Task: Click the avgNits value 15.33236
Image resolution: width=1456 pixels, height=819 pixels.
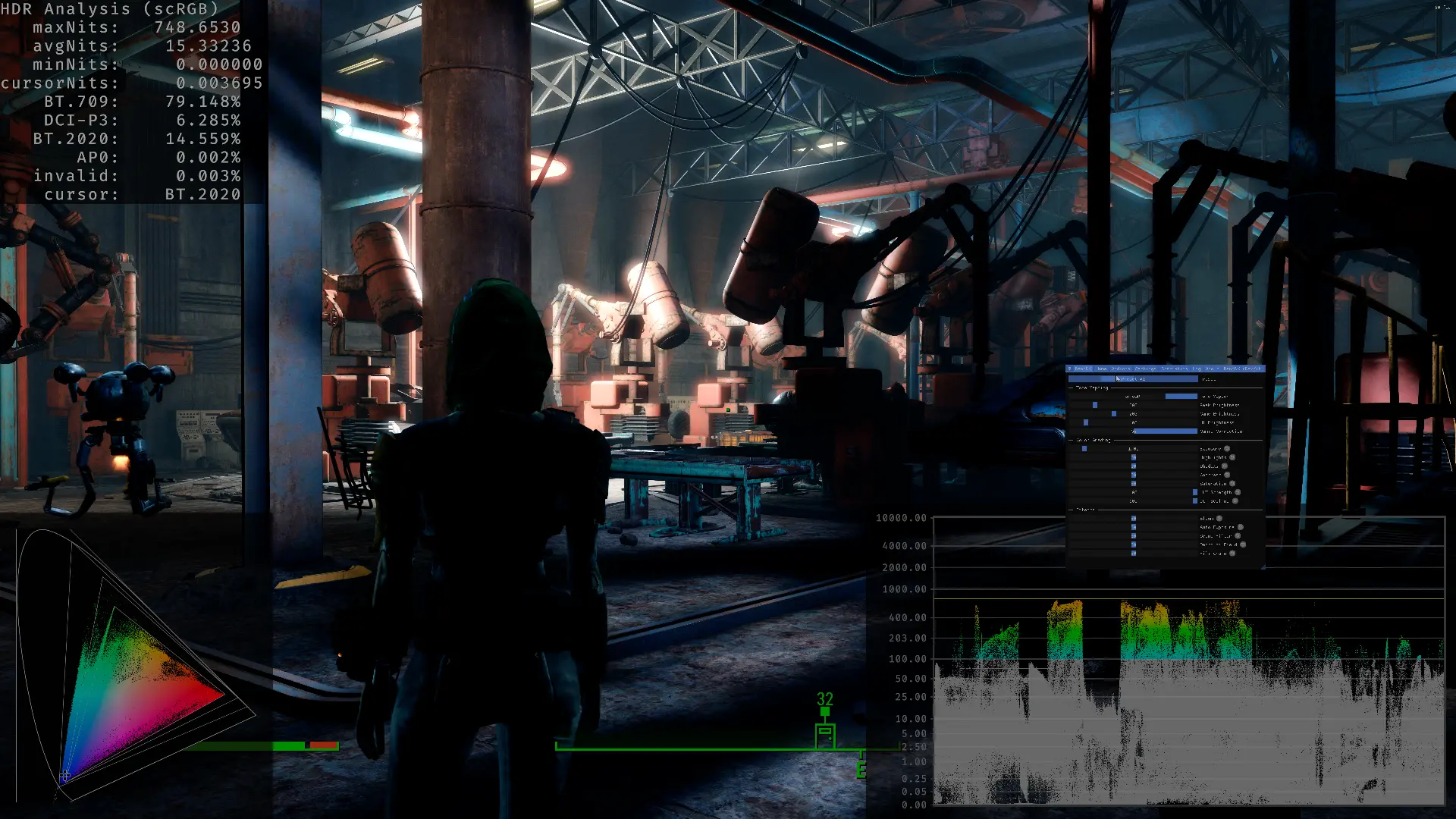Action: point(209,46)
